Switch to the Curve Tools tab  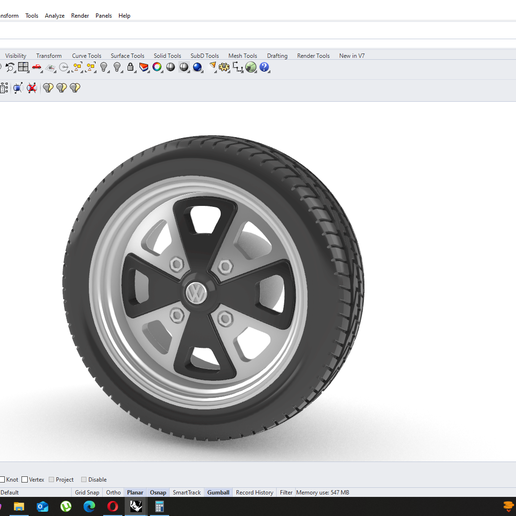pos(86,56)
